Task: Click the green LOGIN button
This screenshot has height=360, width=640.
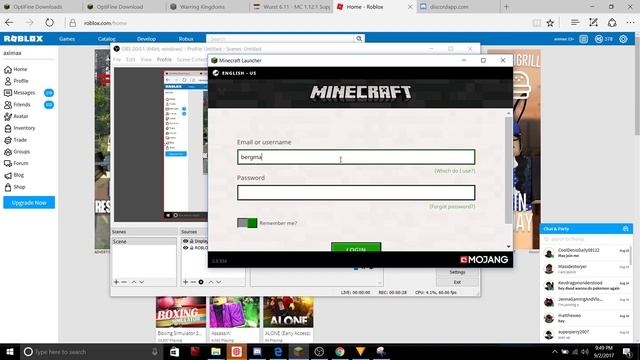Action: click(356, 247)
